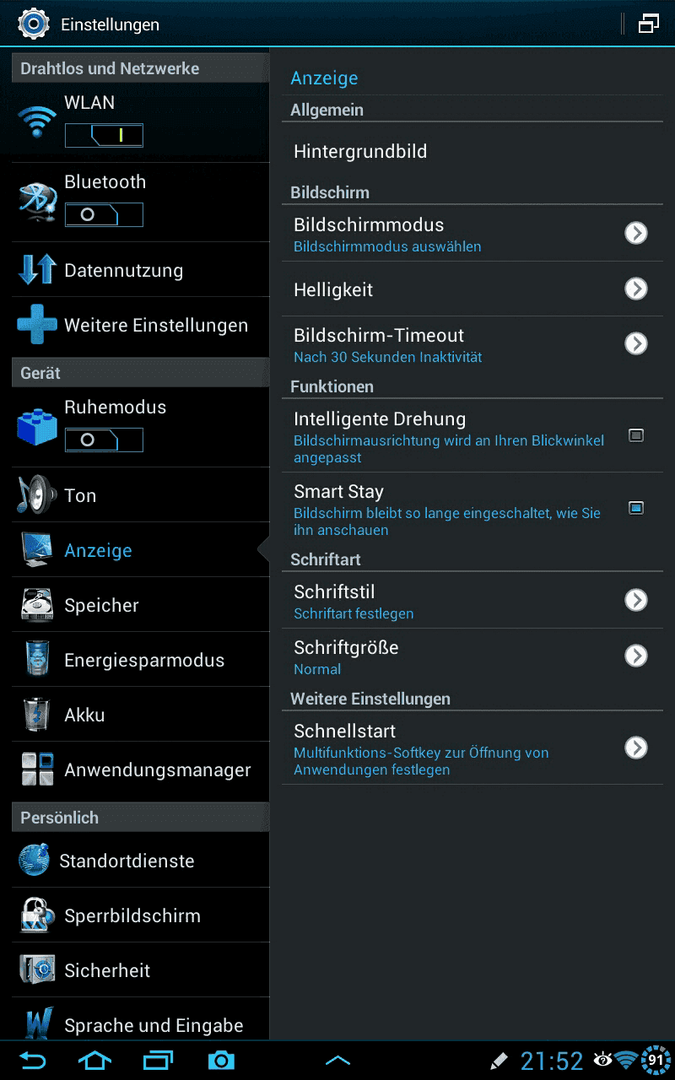Viewport: 675px width, 1080px height.
Task: Expand Helligkeit settings arrow
Action: 636,289
